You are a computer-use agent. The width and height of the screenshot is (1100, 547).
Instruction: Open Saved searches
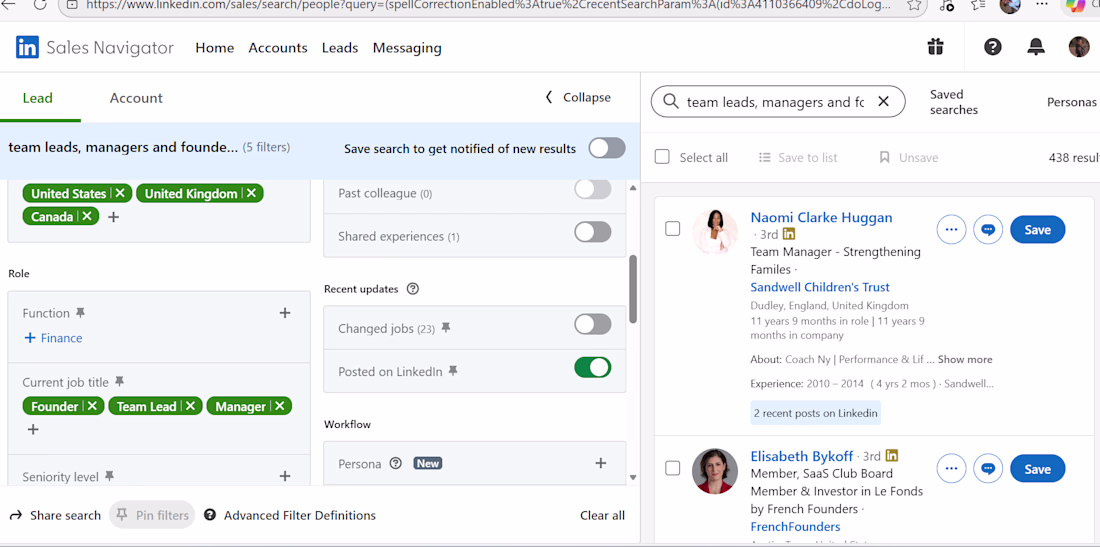click(954, 102)
